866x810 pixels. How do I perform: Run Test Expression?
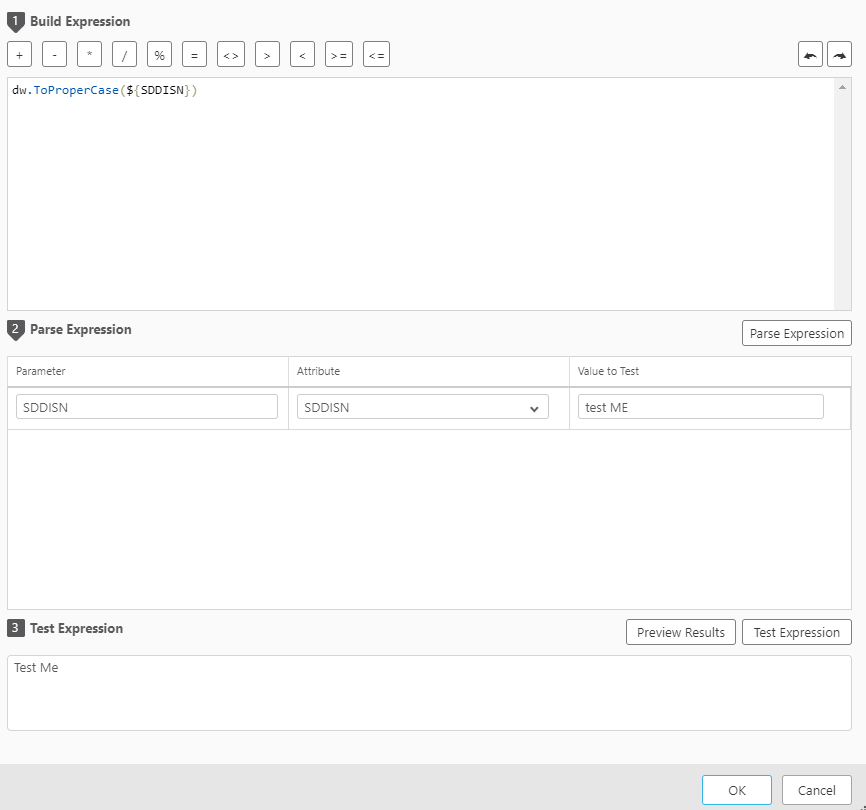796,632
